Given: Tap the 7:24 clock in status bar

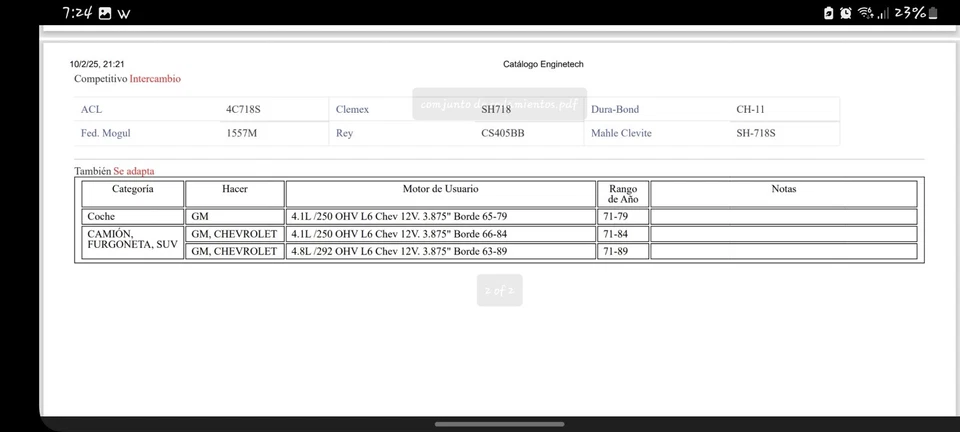Looking at the screenshot, I should [x=77, y=13].
